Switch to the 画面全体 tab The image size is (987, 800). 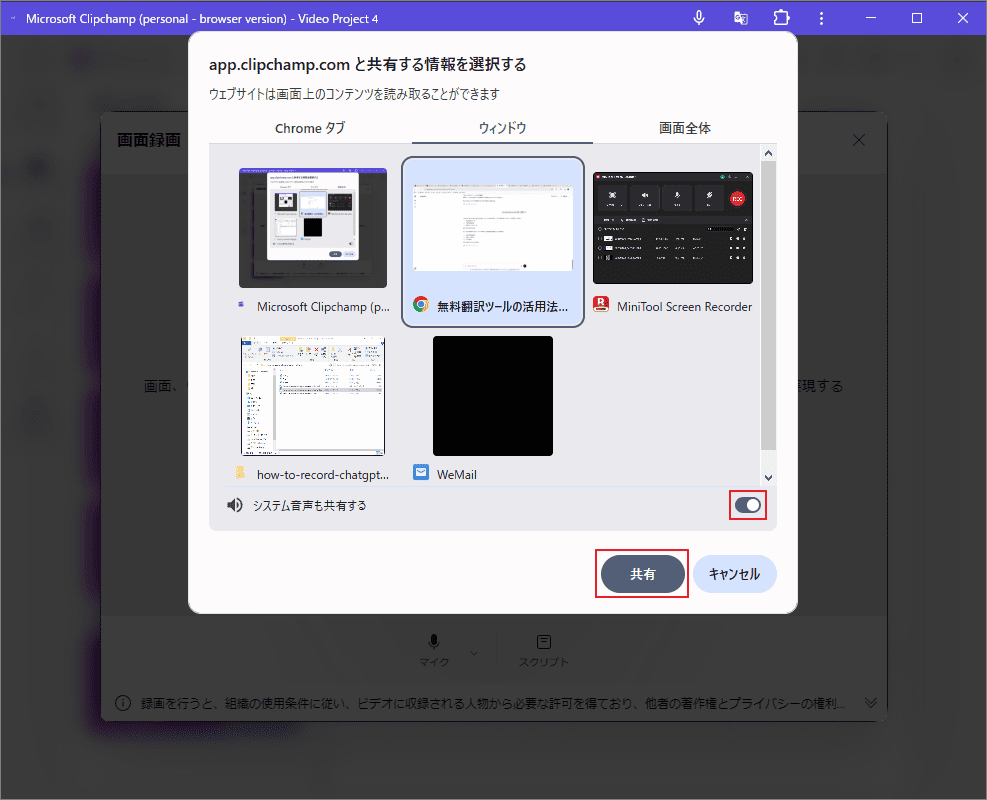coord(685,128)
